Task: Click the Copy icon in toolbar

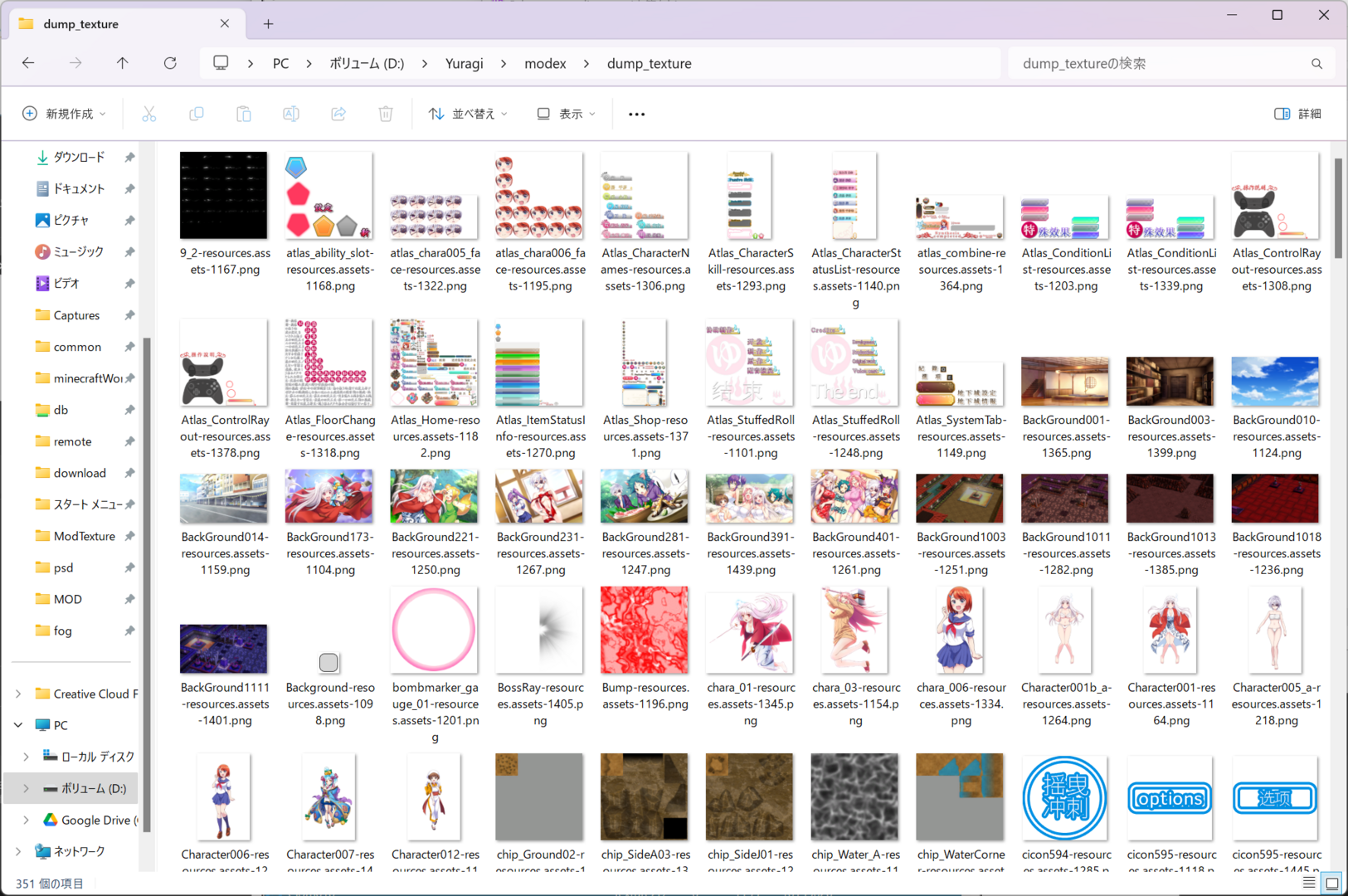Action: 197,114
